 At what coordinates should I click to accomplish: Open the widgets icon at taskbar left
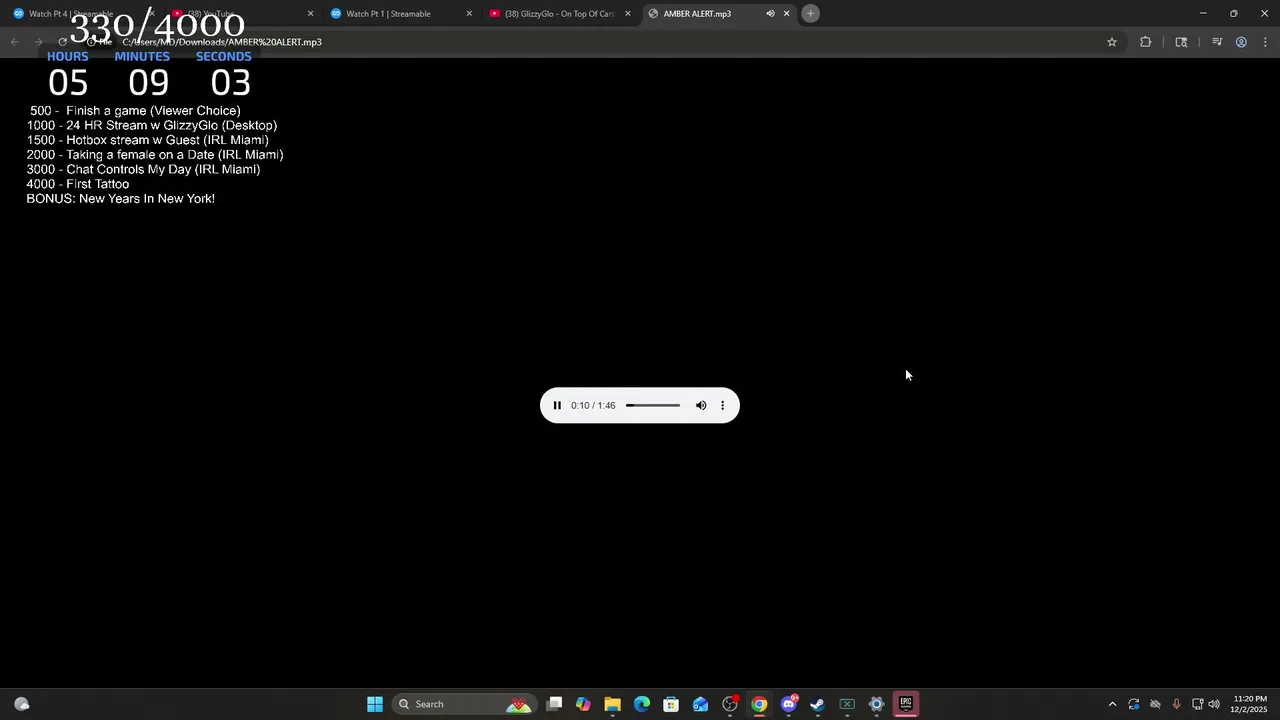22,704
